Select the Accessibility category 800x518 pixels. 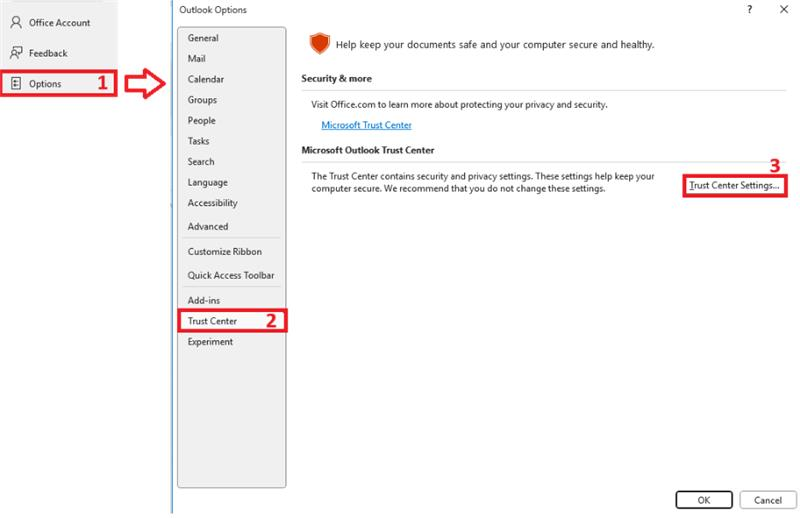click(x=232, y=203)
